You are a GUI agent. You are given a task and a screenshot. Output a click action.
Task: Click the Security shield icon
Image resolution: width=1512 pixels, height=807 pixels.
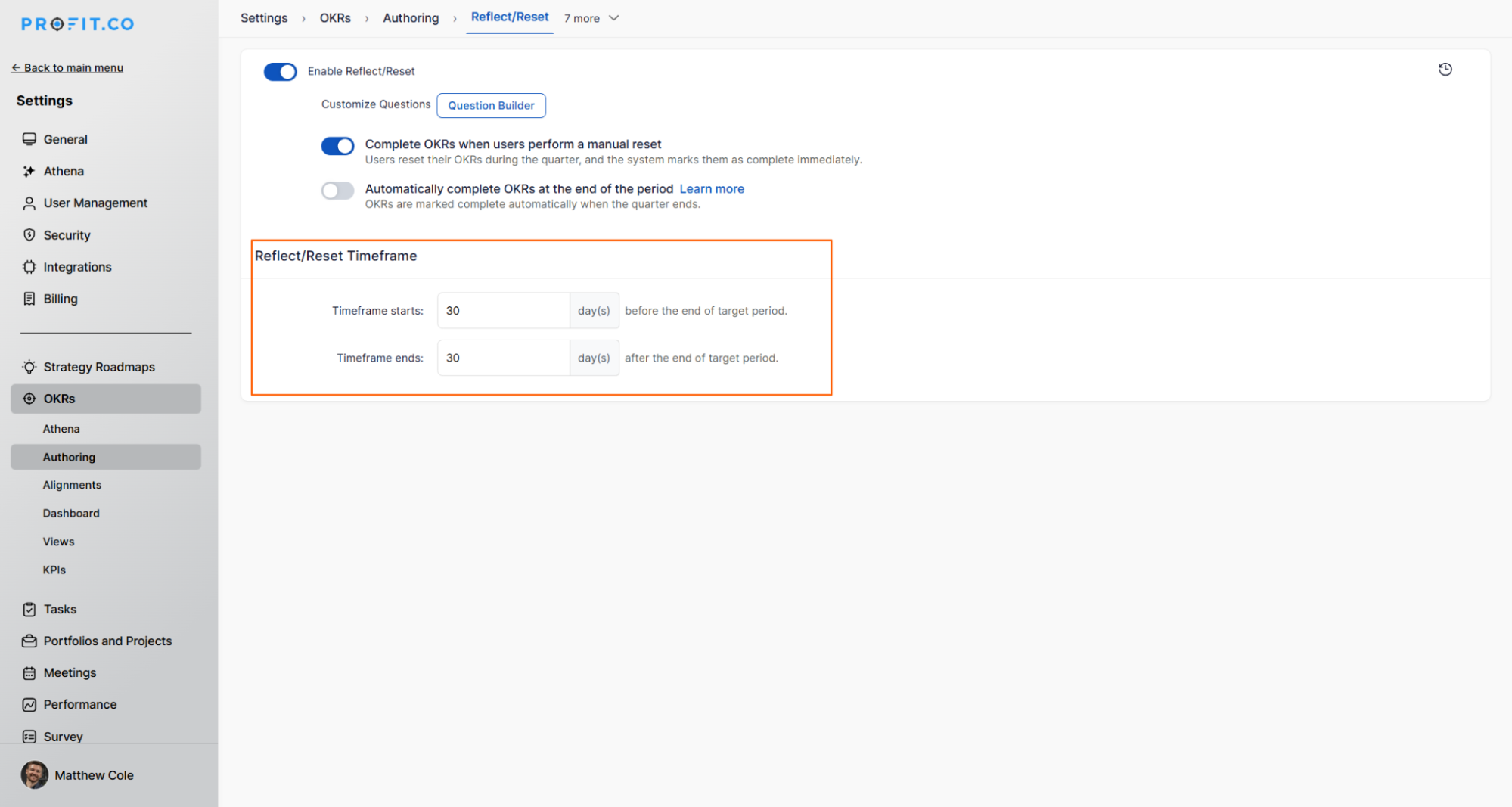point(29,235)
